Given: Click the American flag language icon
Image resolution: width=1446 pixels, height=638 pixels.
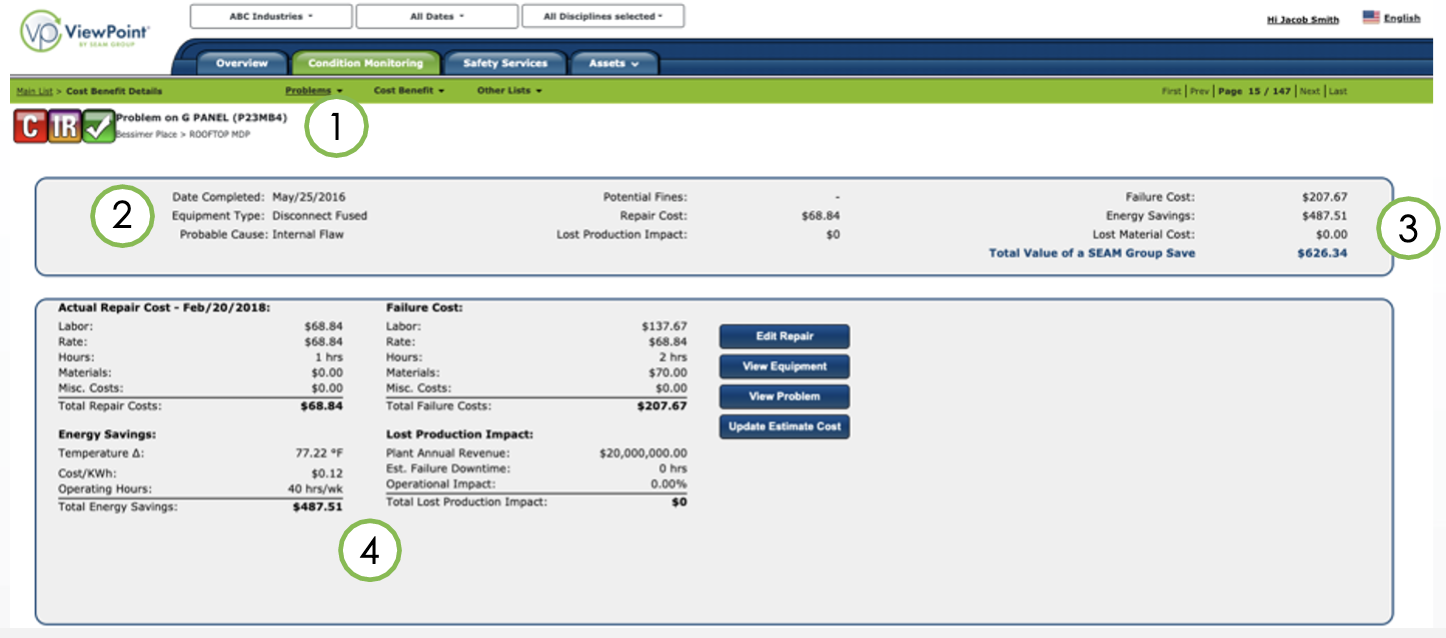Looking at the screenshot, I should [x=1370, y=15].
